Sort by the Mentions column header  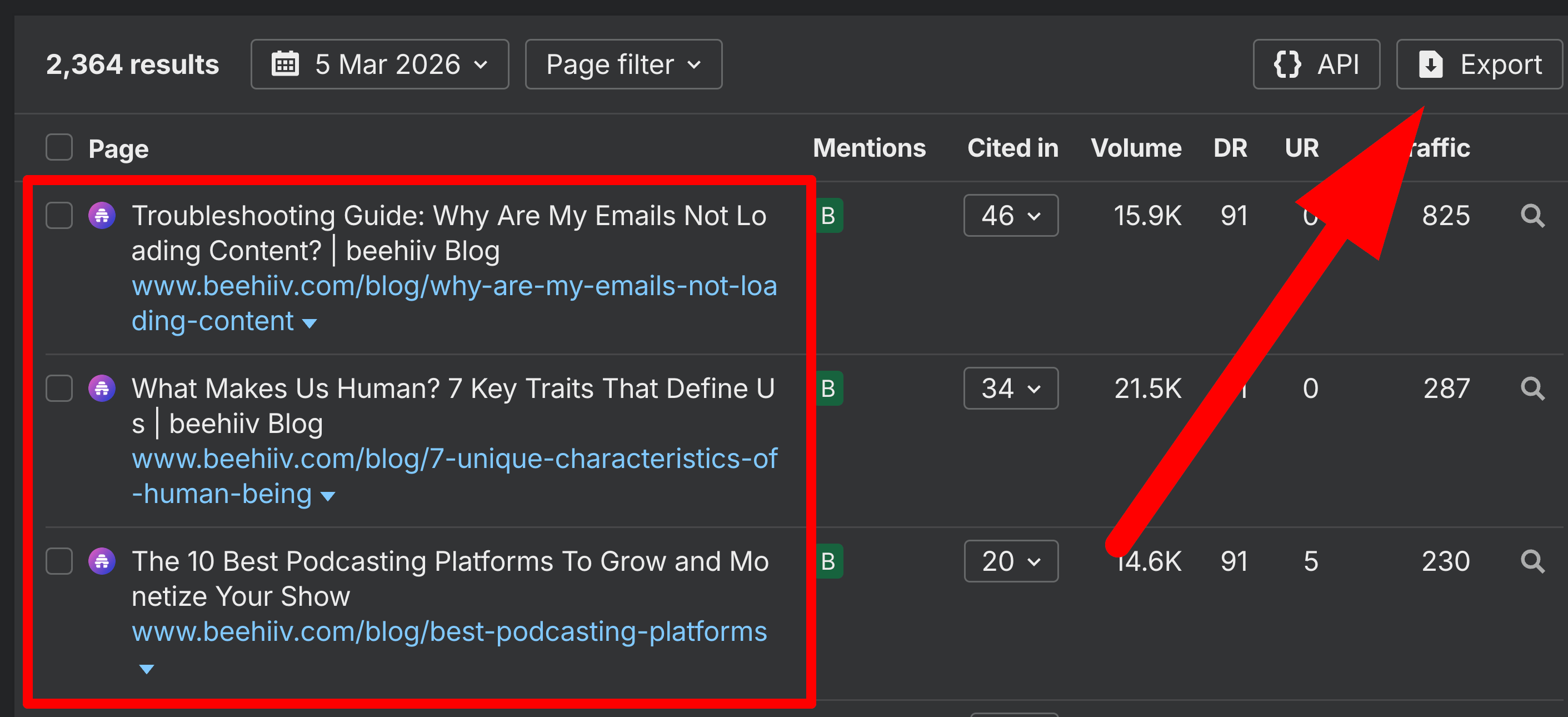point(868,148)
